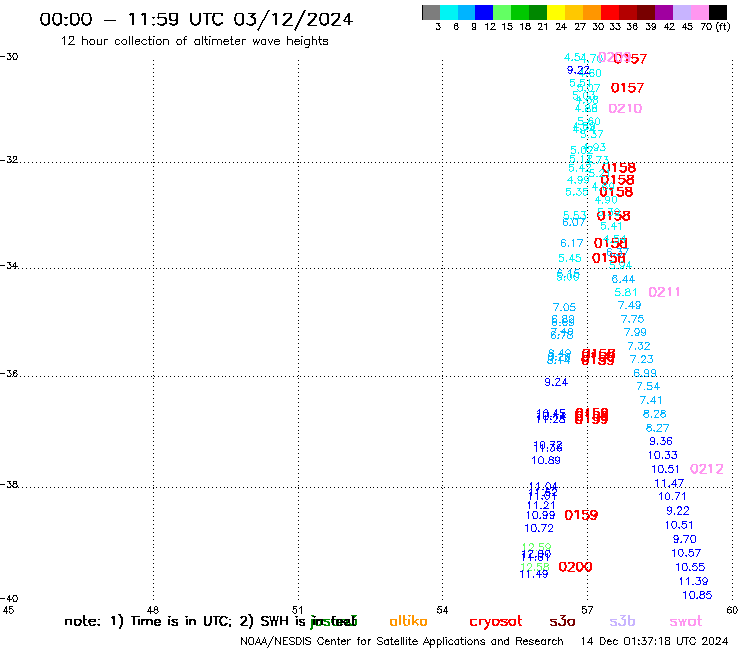Select the wave height reading '5.81'
The image size is (740, 650).
click(626, 292)
